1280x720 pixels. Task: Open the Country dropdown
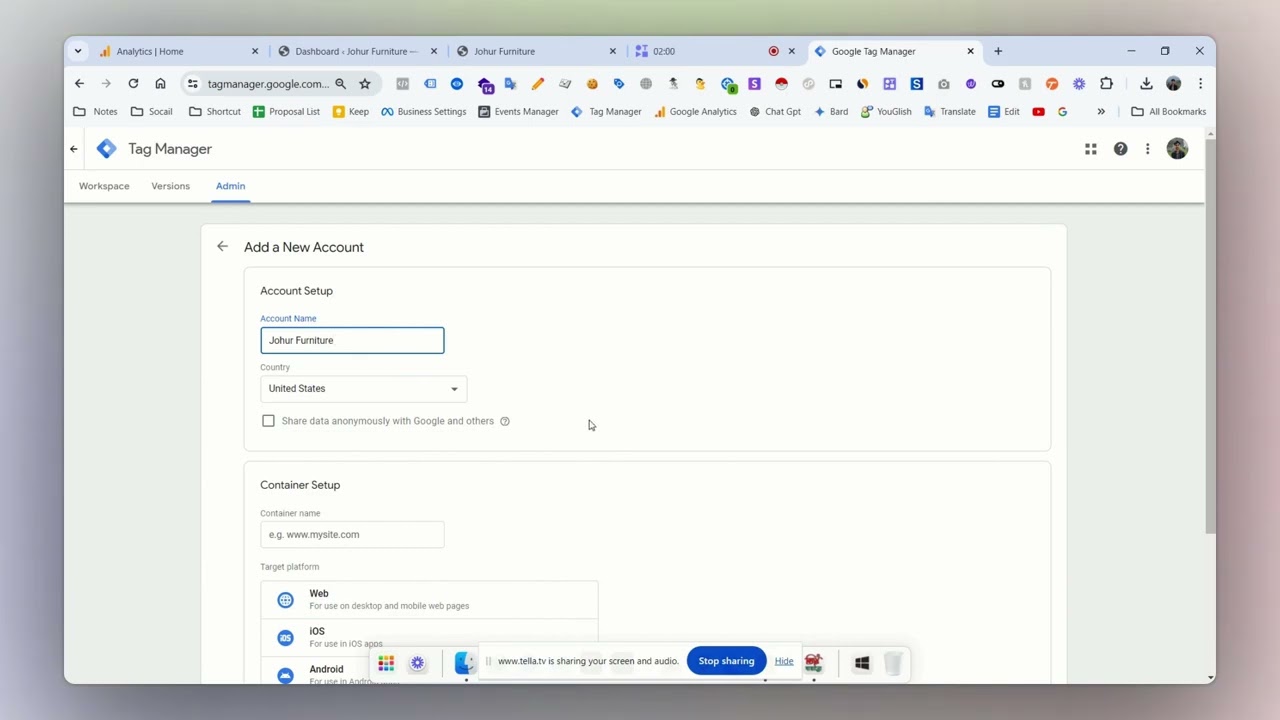click(x=363, y=389)
